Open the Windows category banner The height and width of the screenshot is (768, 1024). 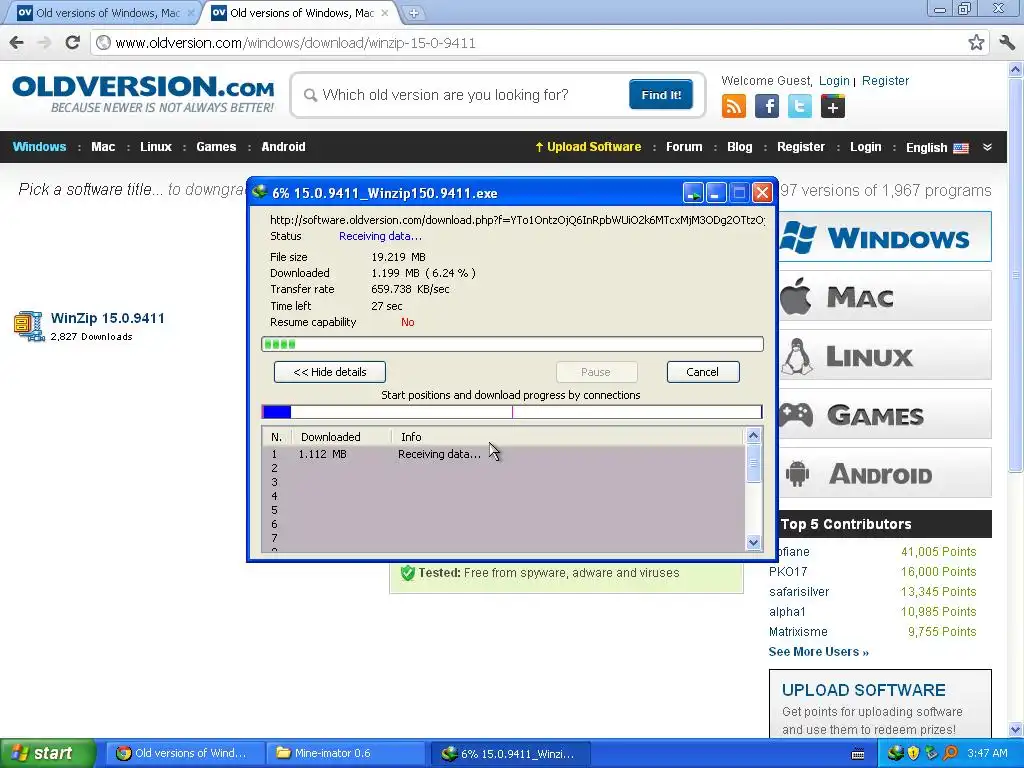point(885,237)
